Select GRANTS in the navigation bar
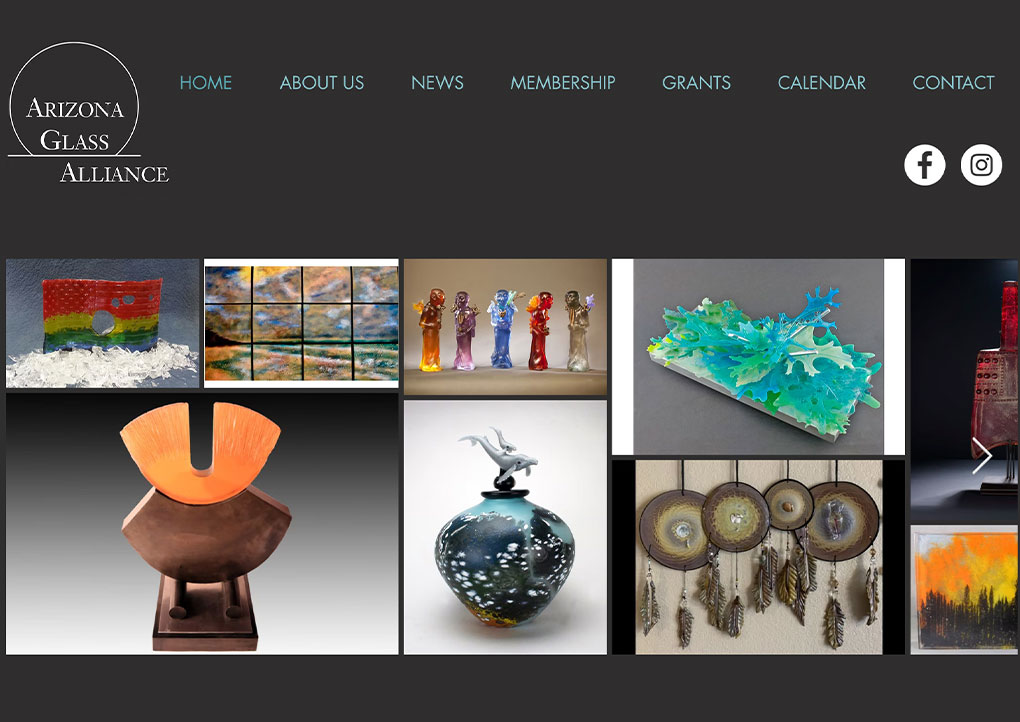 coord(696,83)
